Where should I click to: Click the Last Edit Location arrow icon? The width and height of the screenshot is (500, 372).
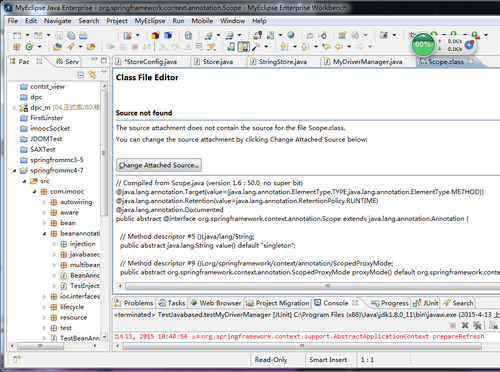point(326,47)
